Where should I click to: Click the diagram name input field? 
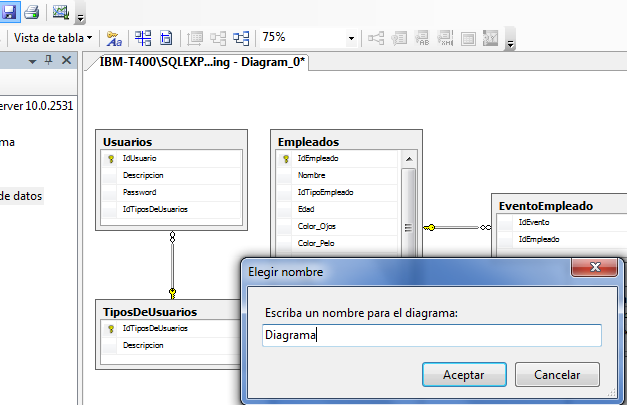coord(432,335)
